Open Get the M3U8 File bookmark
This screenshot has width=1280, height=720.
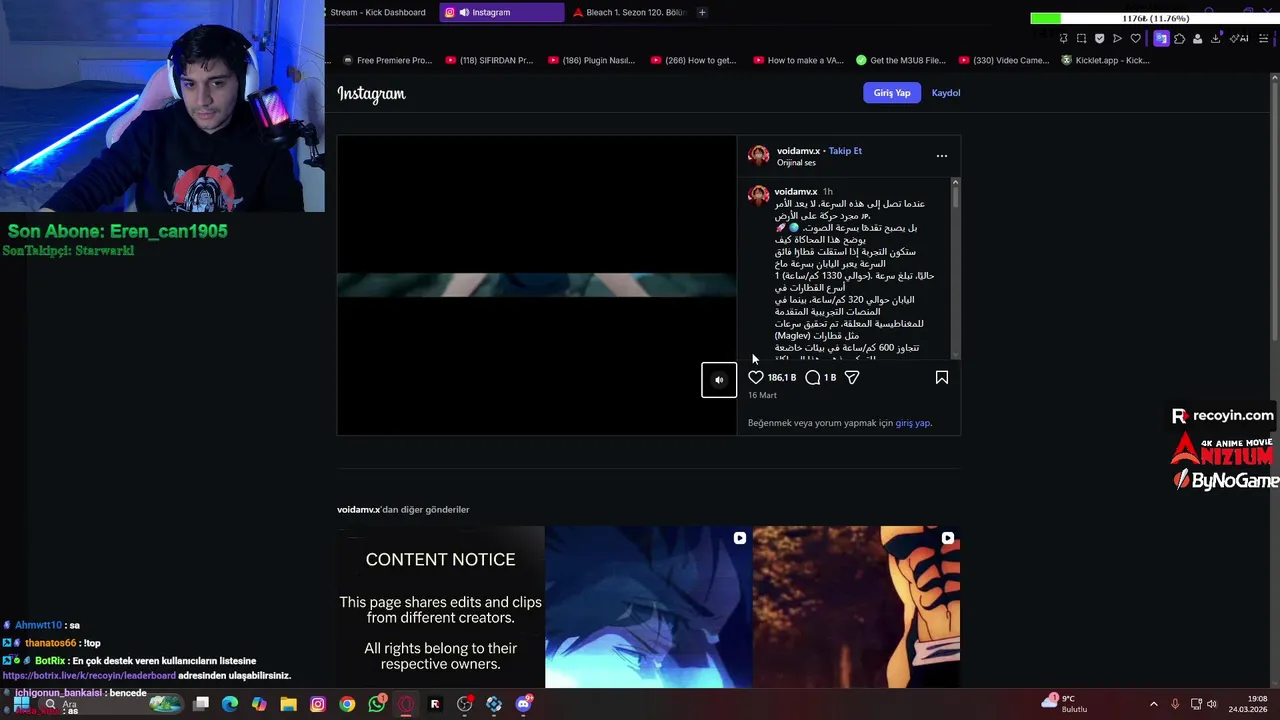[x=900, y=60]
